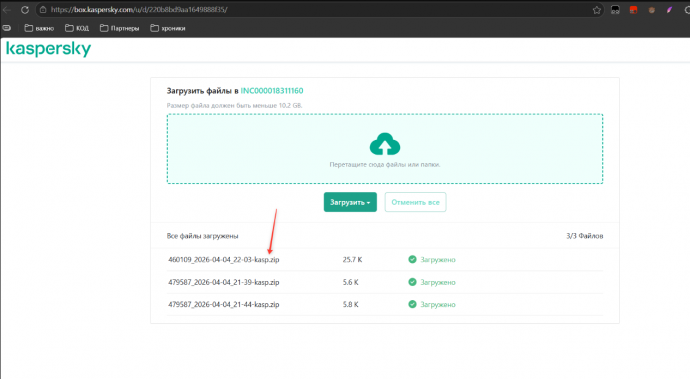Go back with the browser back arrow
The height and width of the screenshot is (379, 690).
[6, 10]
